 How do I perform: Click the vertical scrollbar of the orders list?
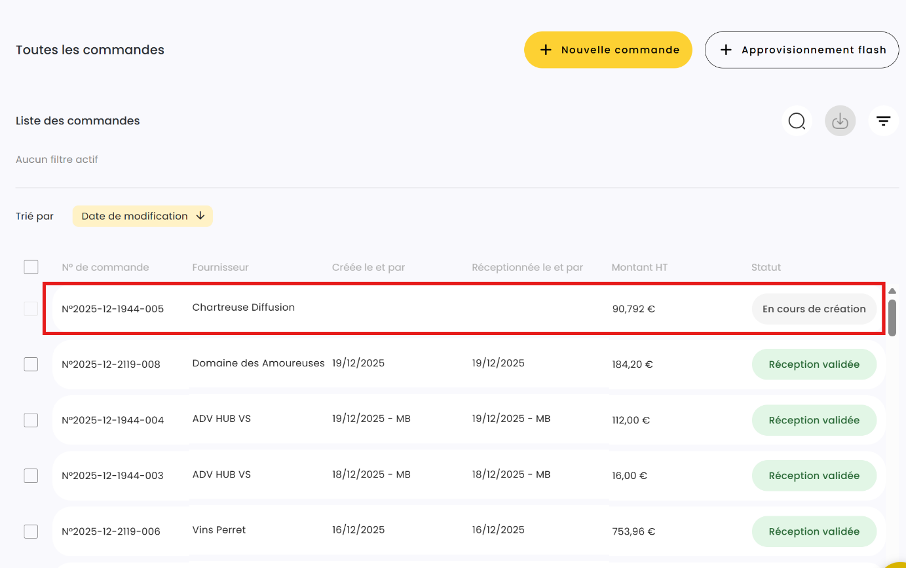892,316
